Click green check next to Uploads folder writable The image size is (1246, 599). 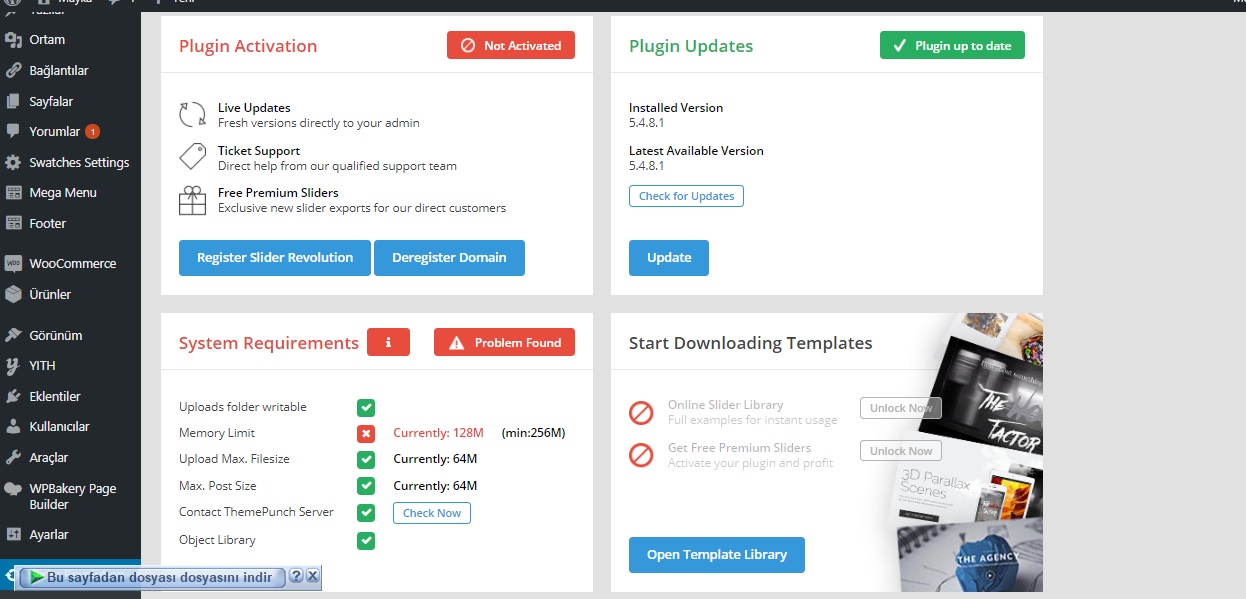coord(366,407)
